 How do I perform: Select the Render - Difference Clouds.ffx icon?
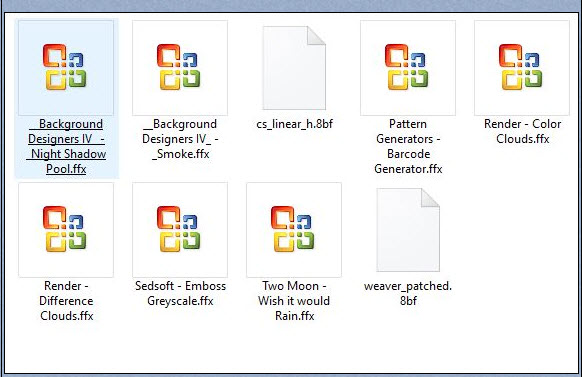click(66, 230)
